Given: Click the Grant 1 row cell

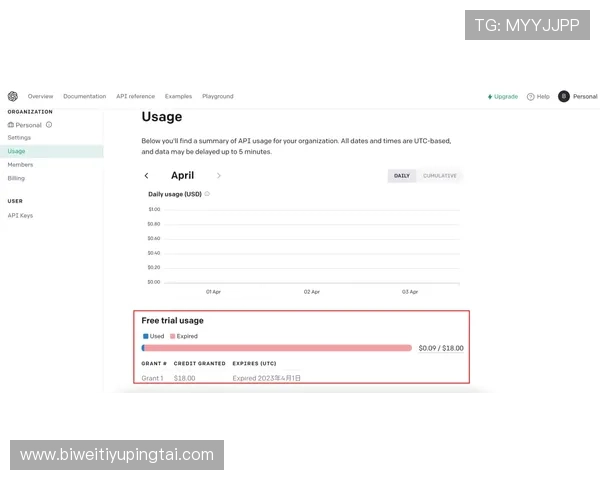Looking at the screenshot, I should coord(152,378).
